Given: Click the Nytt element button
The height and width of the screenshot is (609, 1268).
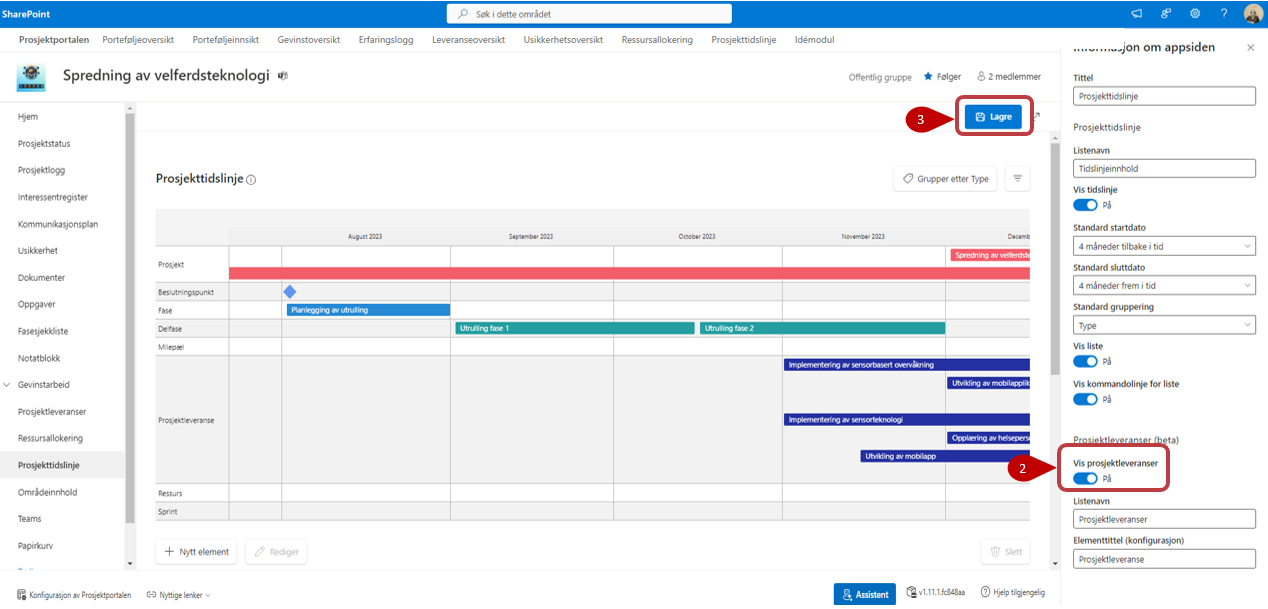Looking at the screenshot, I should click(197, 551).
